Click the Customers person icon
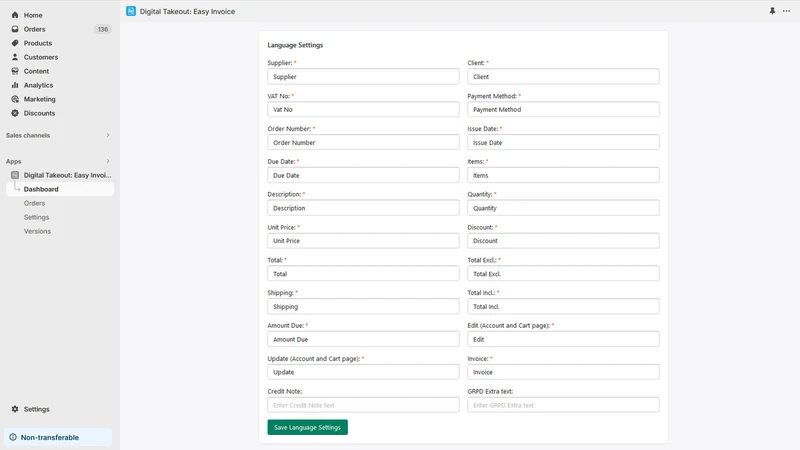This screenshot has width=800, height=450. pyautogui.click(x=15, y=57)
